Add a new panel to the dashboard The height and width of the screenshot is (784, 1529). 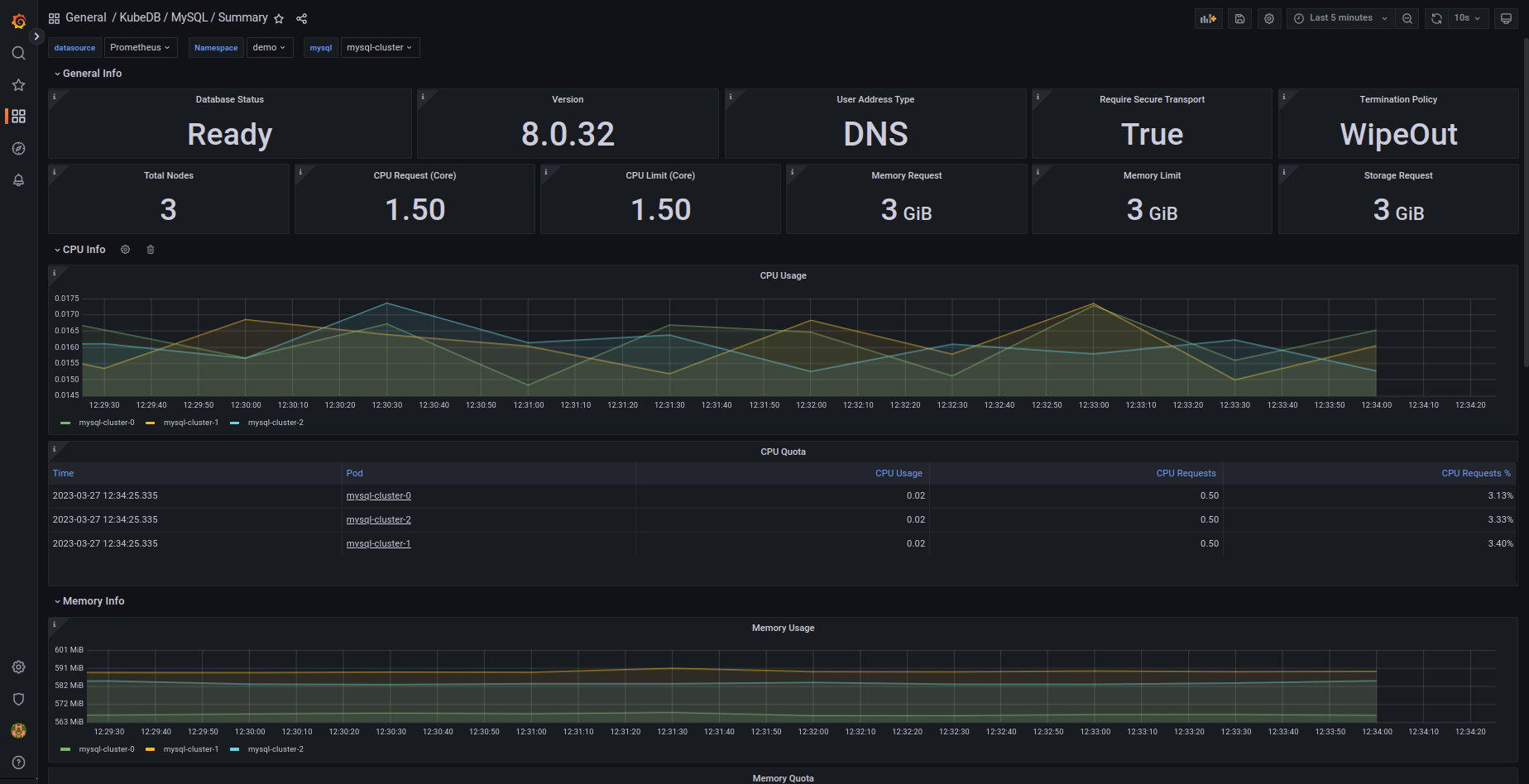coord(1208,18)
